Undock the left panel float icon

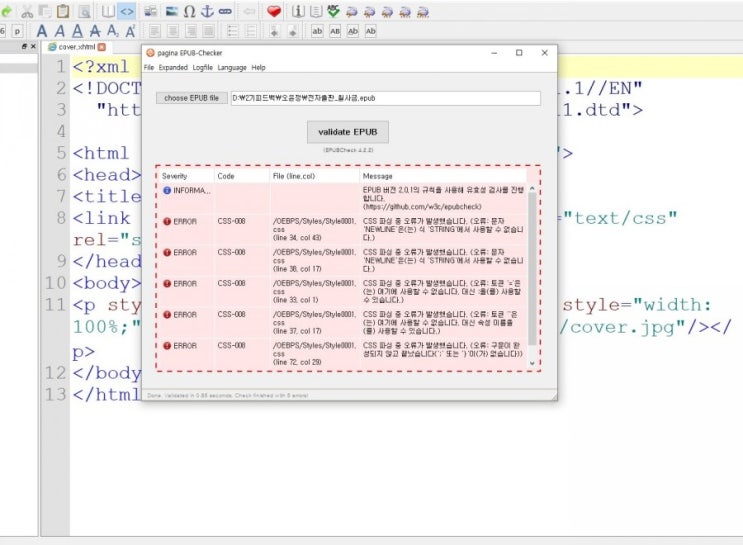coord(25,46)
